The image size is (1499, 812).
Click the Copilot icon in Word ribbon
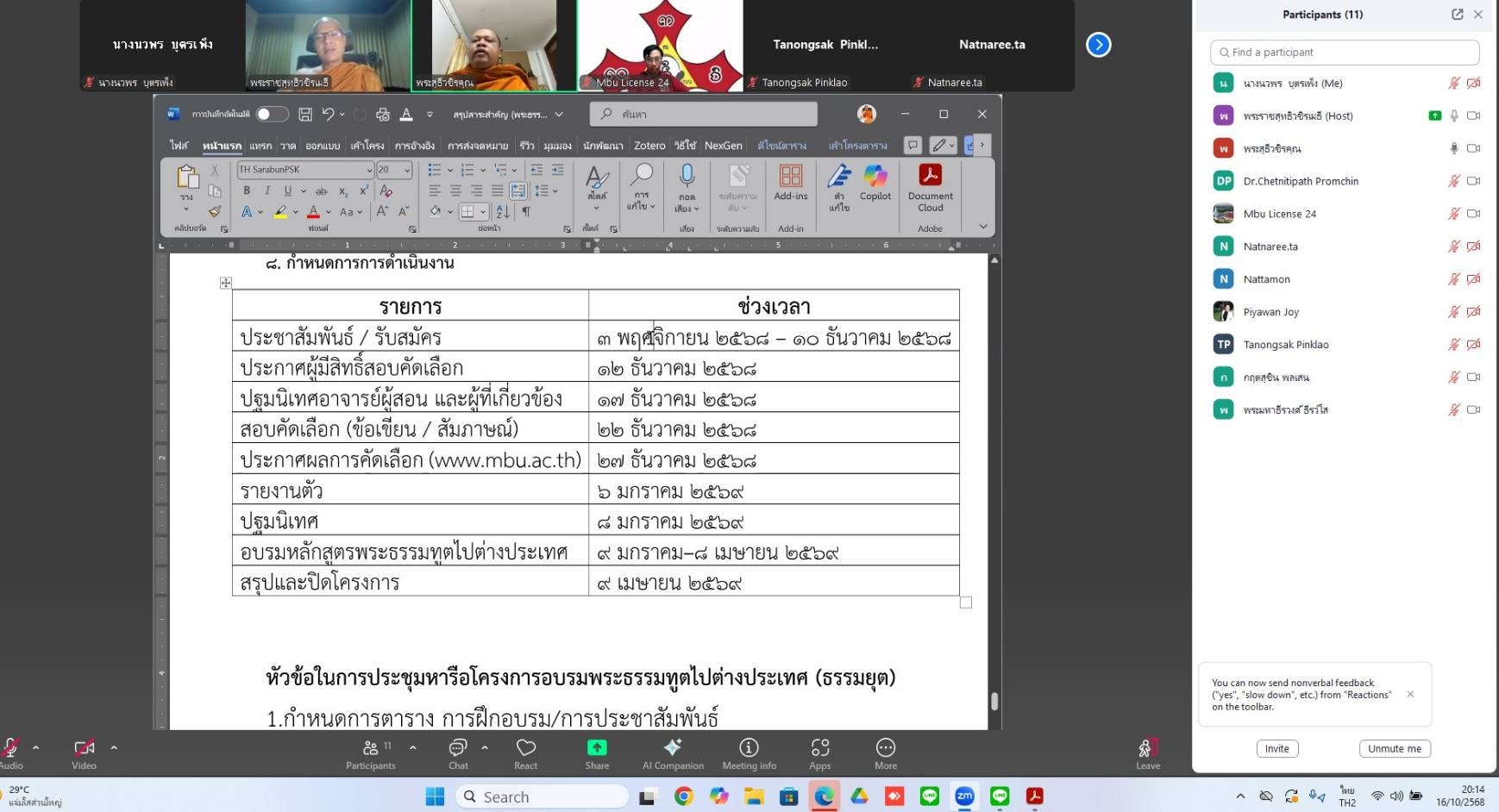[x=875, y=183]
